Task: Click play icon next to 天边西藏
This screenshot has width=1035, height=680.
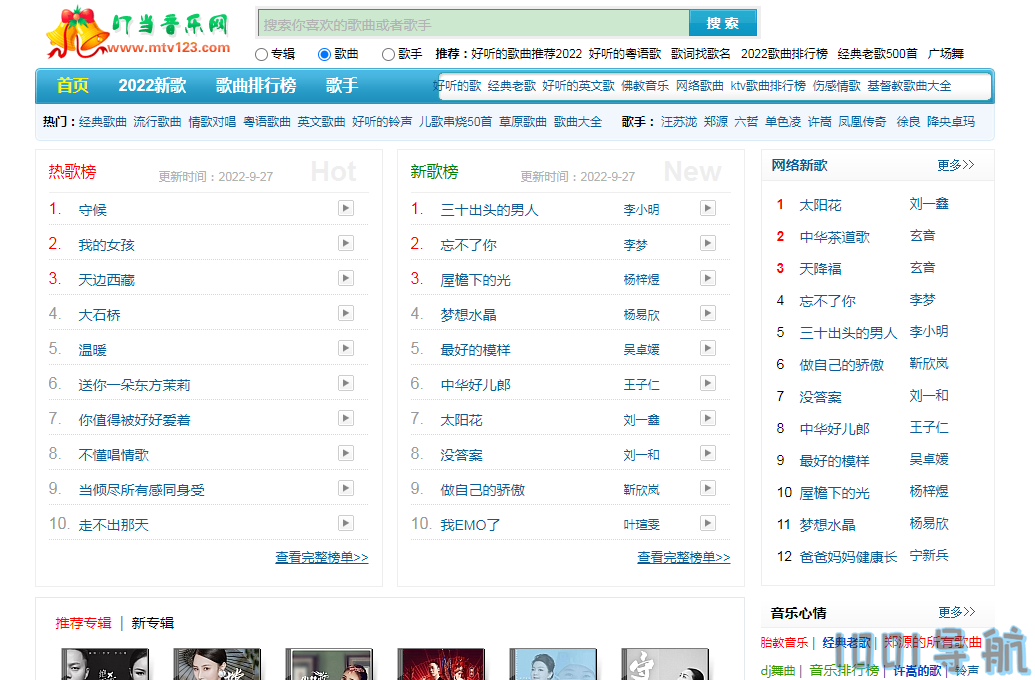Action: point(345,279)
